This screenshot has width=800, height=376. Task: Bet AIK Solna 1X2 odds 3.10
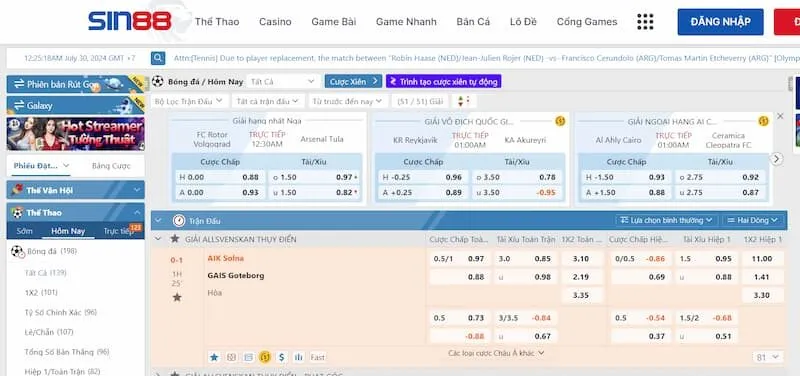coord(581,259)
